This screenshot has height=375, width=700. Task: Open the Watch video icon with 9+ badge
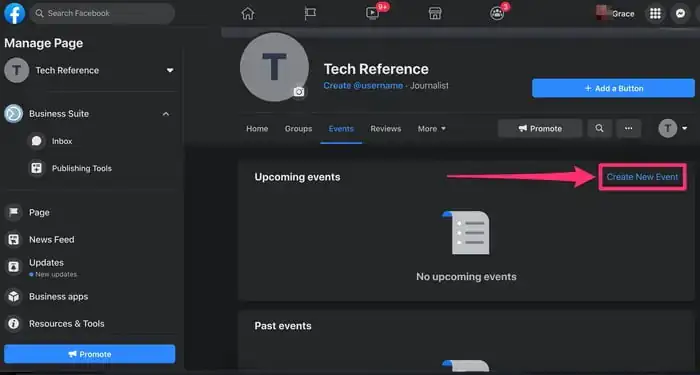[x=373, y=12]
